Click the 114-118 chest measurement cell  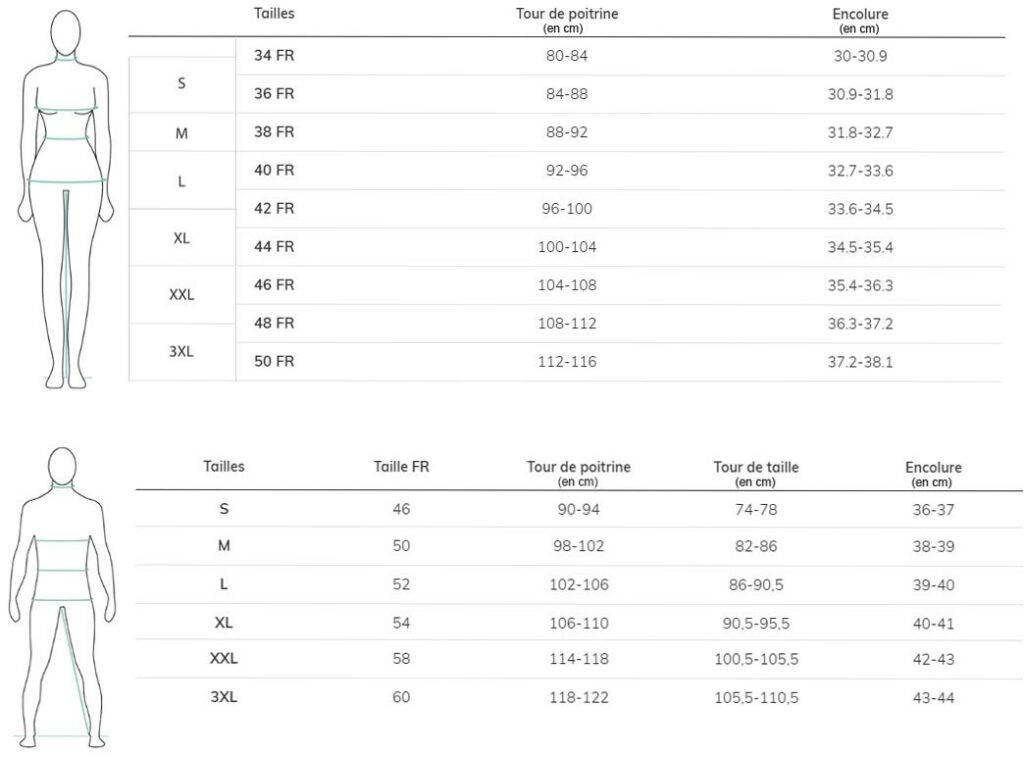[579, 660]
